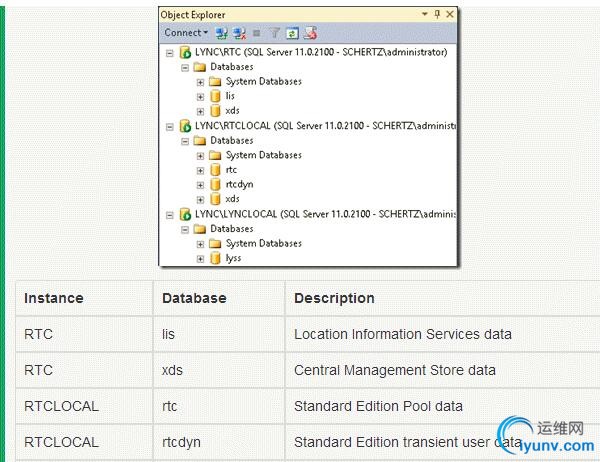This screenshot has width=600, height=462.
Task: Select the lis database in tree
Action: point(230,96)
